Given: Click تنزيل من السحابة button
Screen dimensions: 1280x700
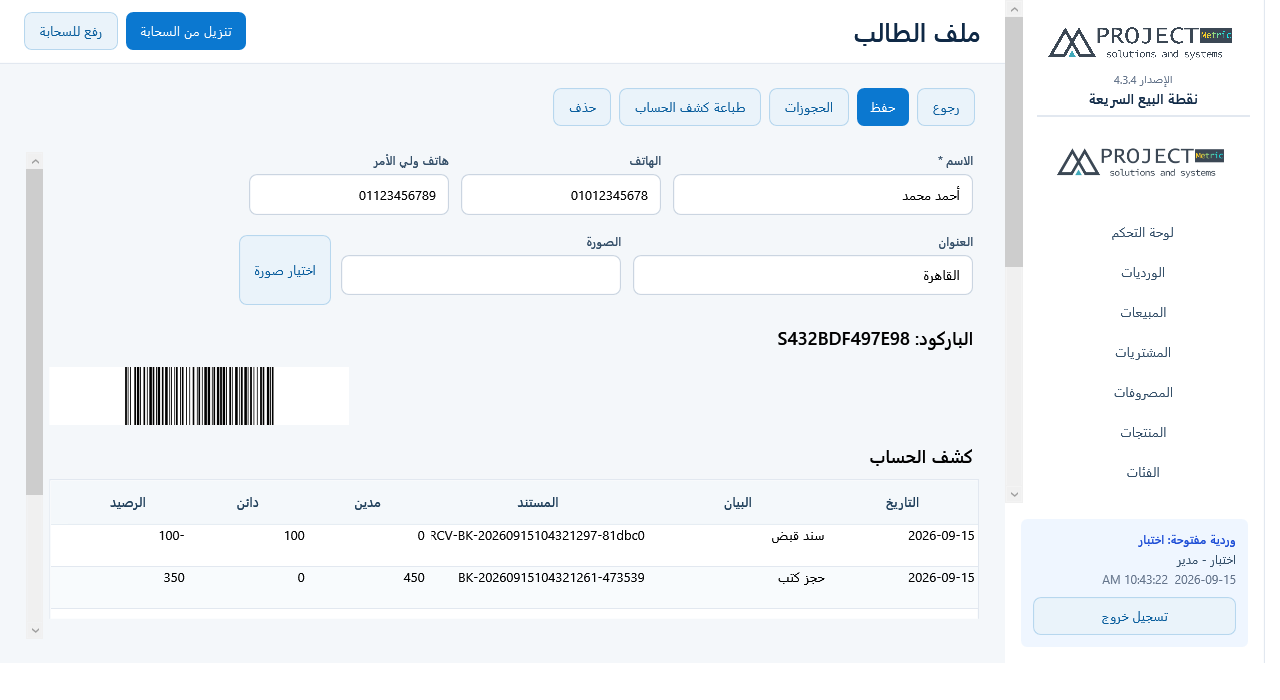Looking at the screenshot, I should coord(186,31).
